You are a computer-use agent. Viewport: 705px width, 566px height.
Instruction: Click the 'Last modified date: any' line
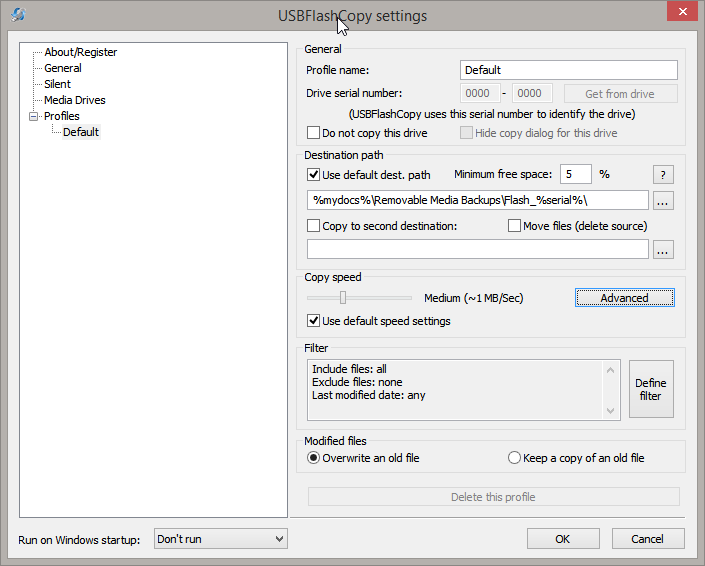click(369, 395)
